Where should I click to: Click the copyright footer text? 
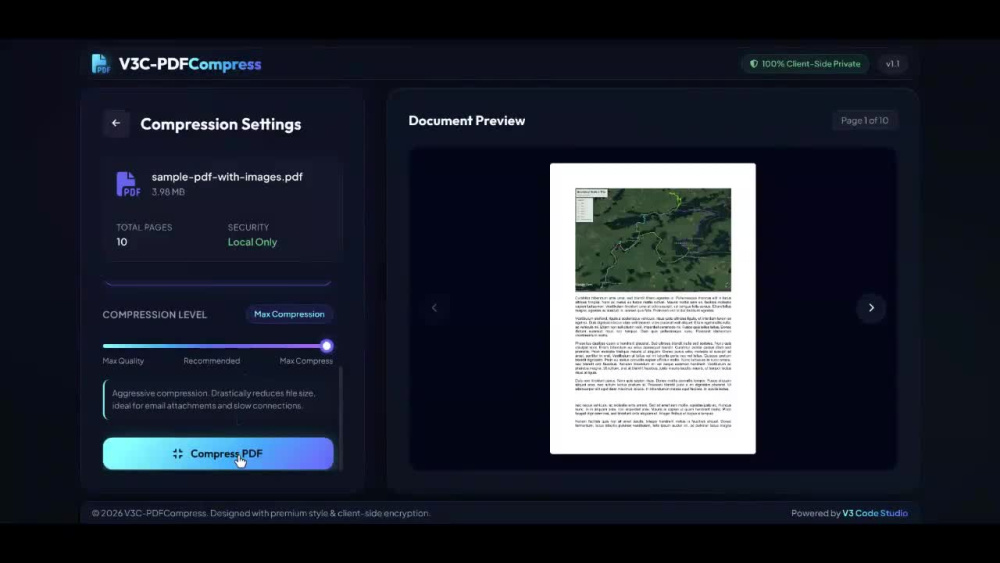[261, 513]
